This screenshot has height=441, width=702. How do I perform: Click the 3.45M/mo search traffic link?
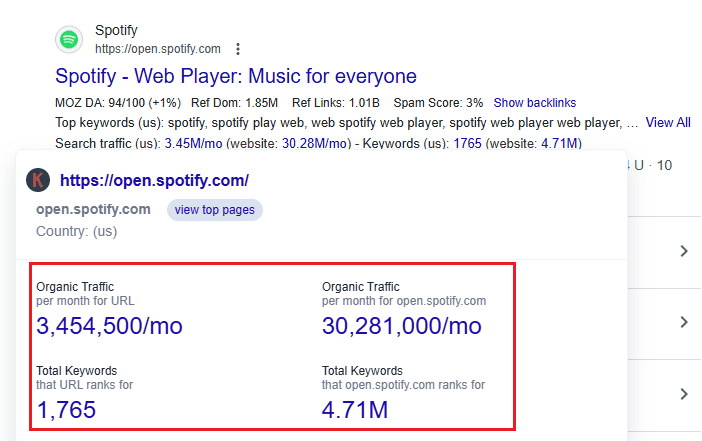click(x=193, y=144)
